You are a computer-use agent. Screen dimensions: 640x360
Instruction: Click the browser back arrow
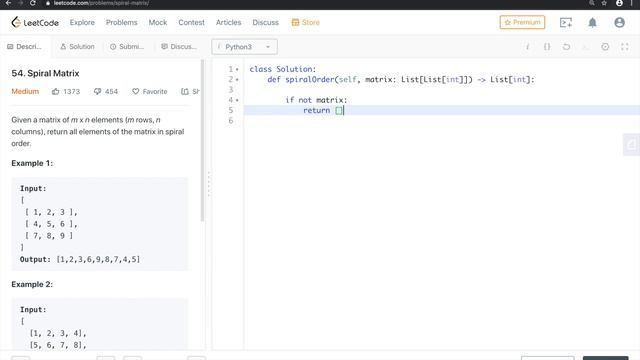click(8, 3)
